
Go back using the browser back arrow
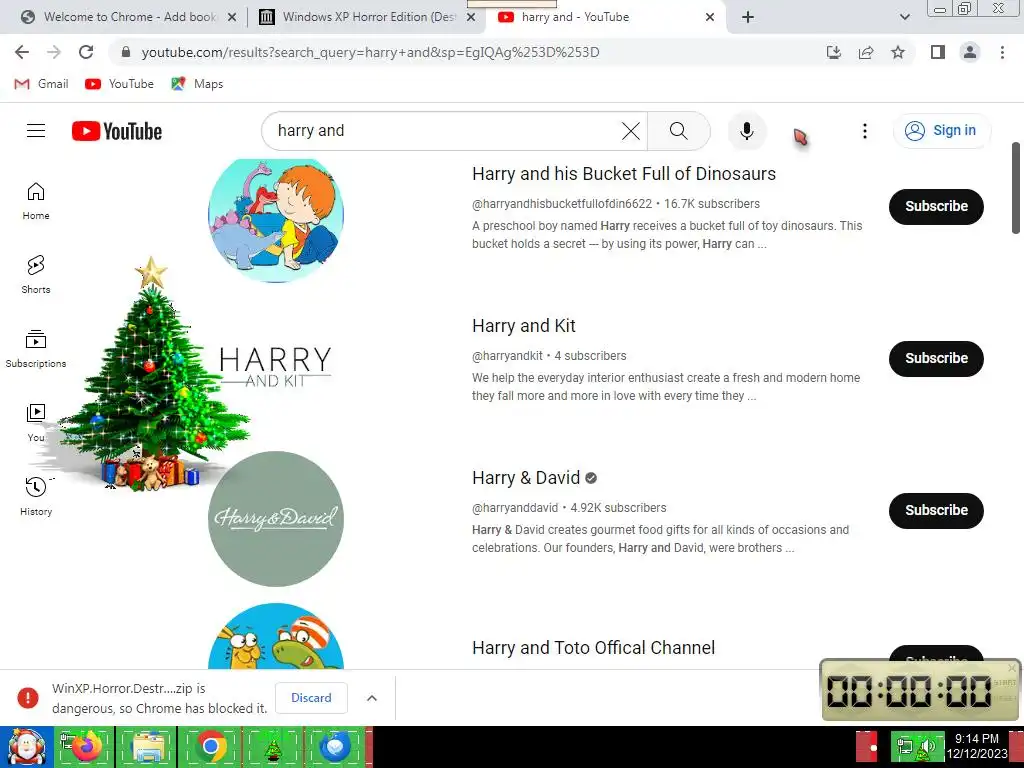click(x=22, y=52)
